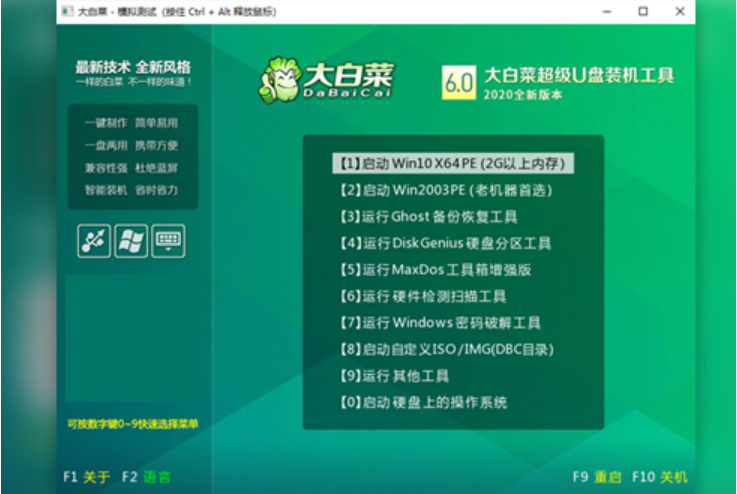The height and width of the screenshot is (494, 737).
Task: Click F1 关于 about shortcut
Action: point(86,477)
